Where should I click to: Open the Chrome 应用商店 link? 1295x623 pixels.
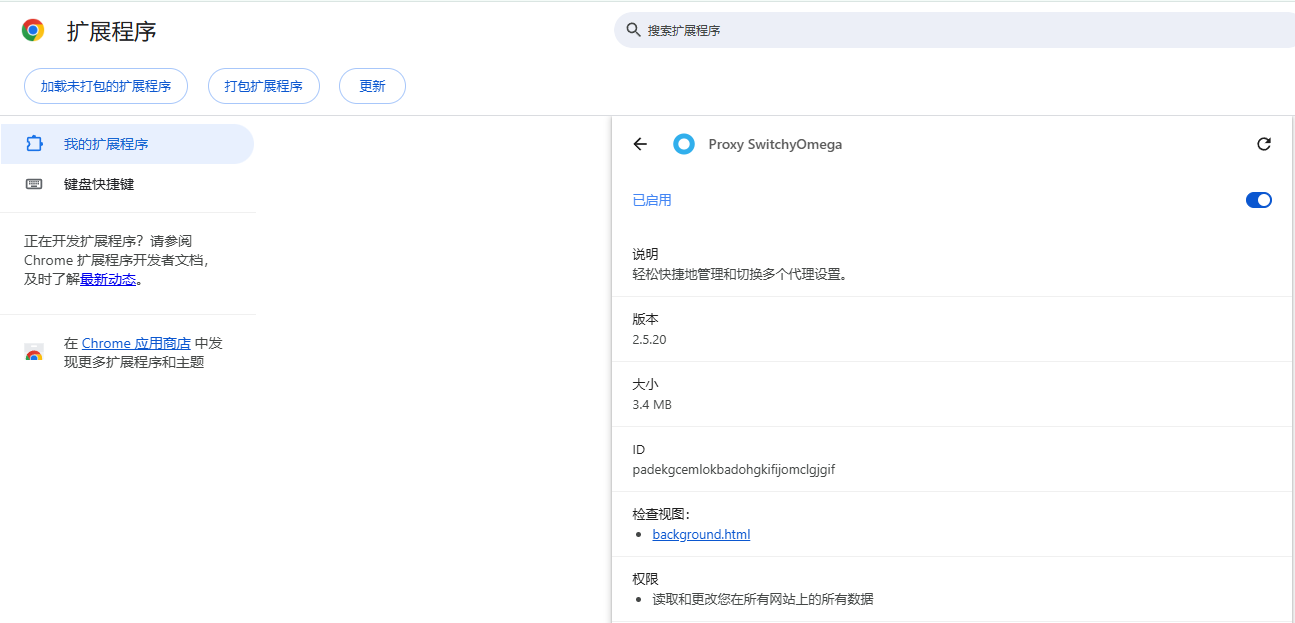click(136, 343)
